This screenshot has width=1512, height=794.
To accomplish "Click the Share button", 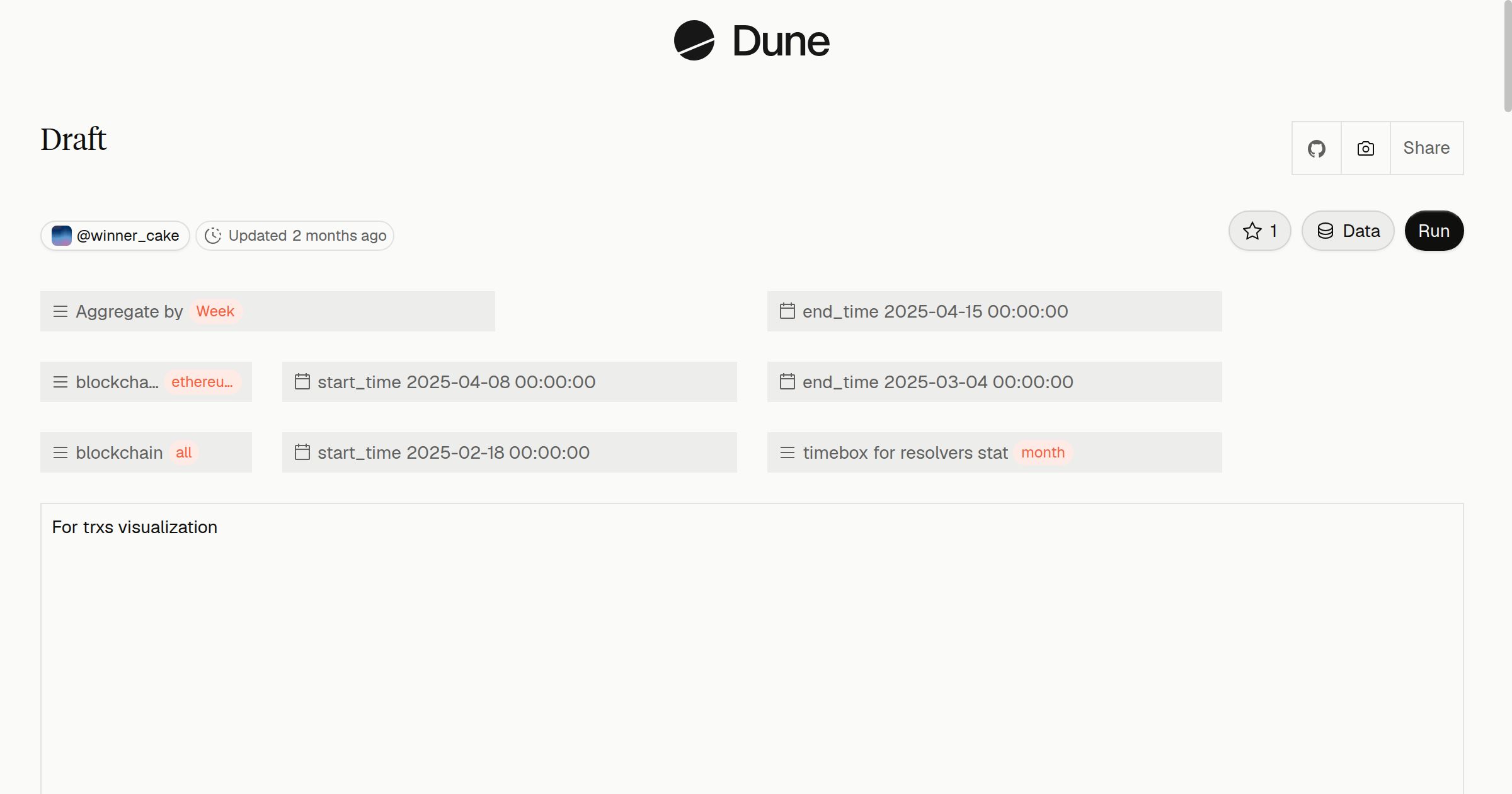I will [1426, 148].
